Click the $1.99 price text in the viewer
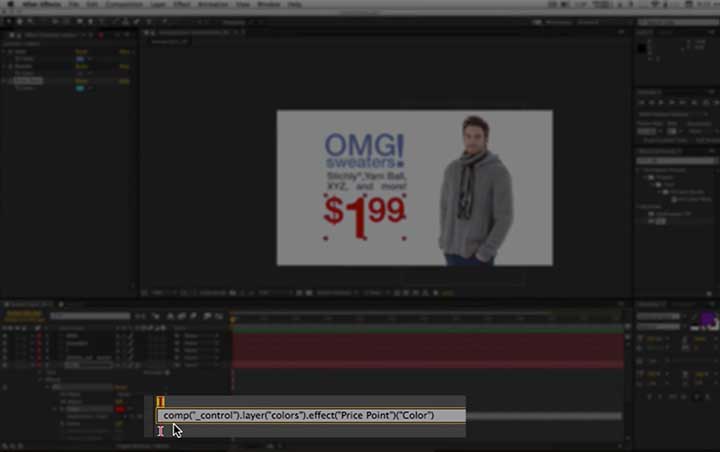The image size is (720, 452). click(x=365, y=217)
